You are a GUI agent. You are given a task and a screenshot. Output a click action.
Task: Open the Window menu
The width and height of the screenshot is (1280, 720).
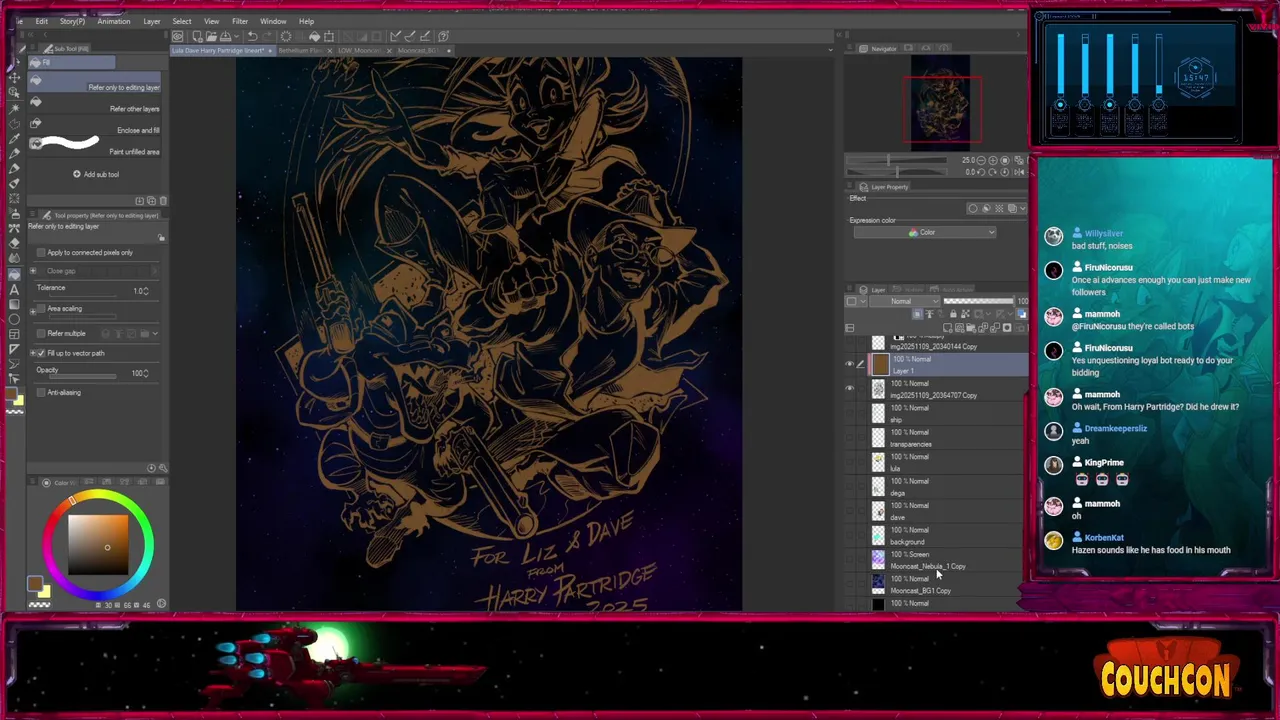tap(273, 21)
